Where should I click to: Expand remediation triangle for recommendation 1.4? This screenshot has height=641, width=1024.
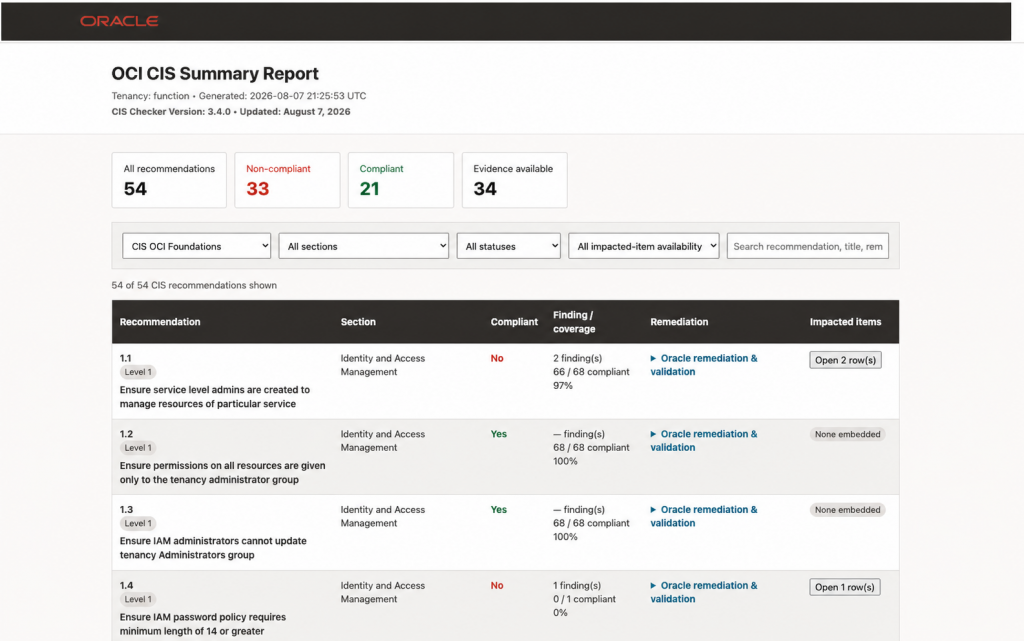pos(653,586)
